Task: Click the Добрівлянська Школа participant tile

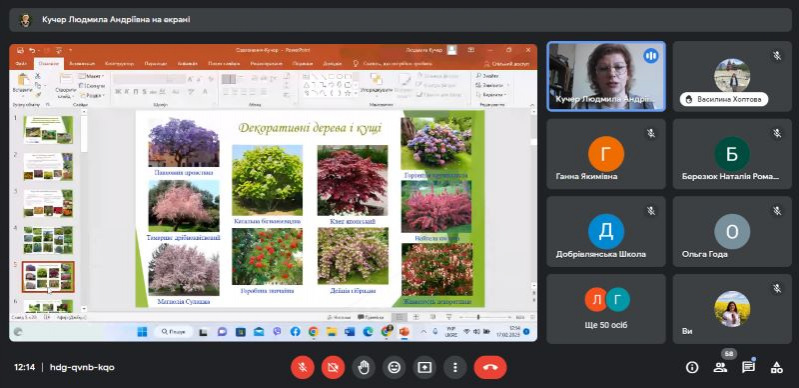Action: click(x=606, y=231)
